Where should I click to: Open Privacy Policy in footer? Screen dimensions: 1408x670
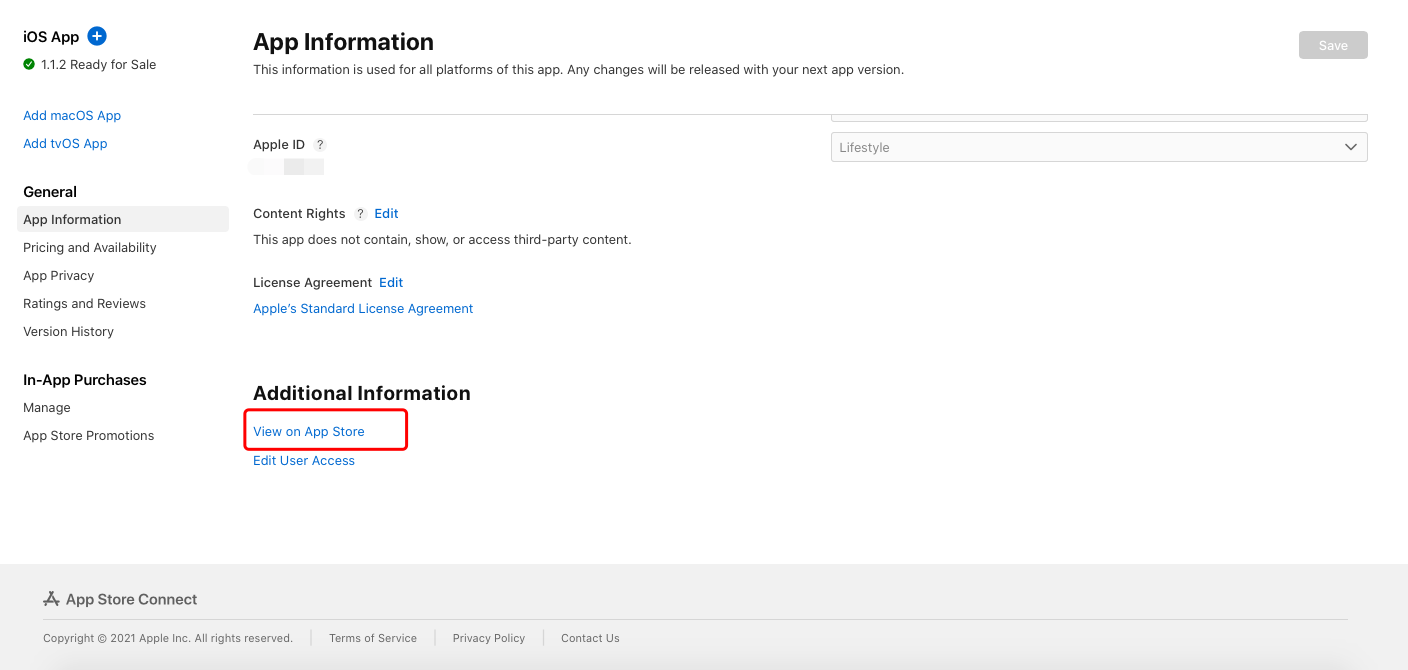pyautogui.click(x=489, y=638)
